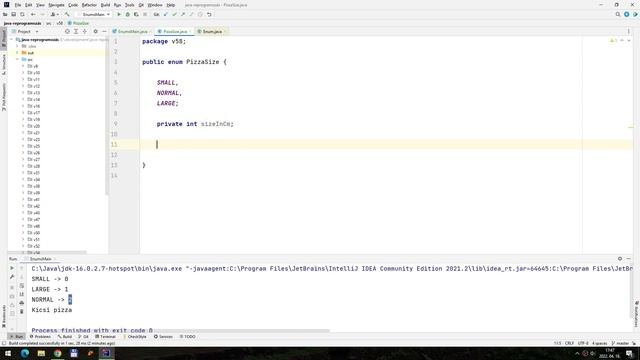Click the Reload from disk icon
The width and height of the screenshot is (640, 360).
[x=22, y=14]
